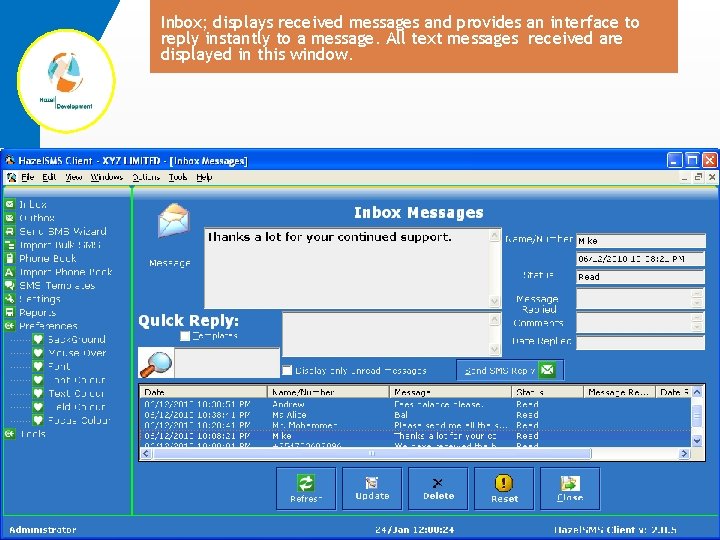Click the Mouse Over heart icon
The height and width of the screenshot is (540, 720).
tap(38, 353)
